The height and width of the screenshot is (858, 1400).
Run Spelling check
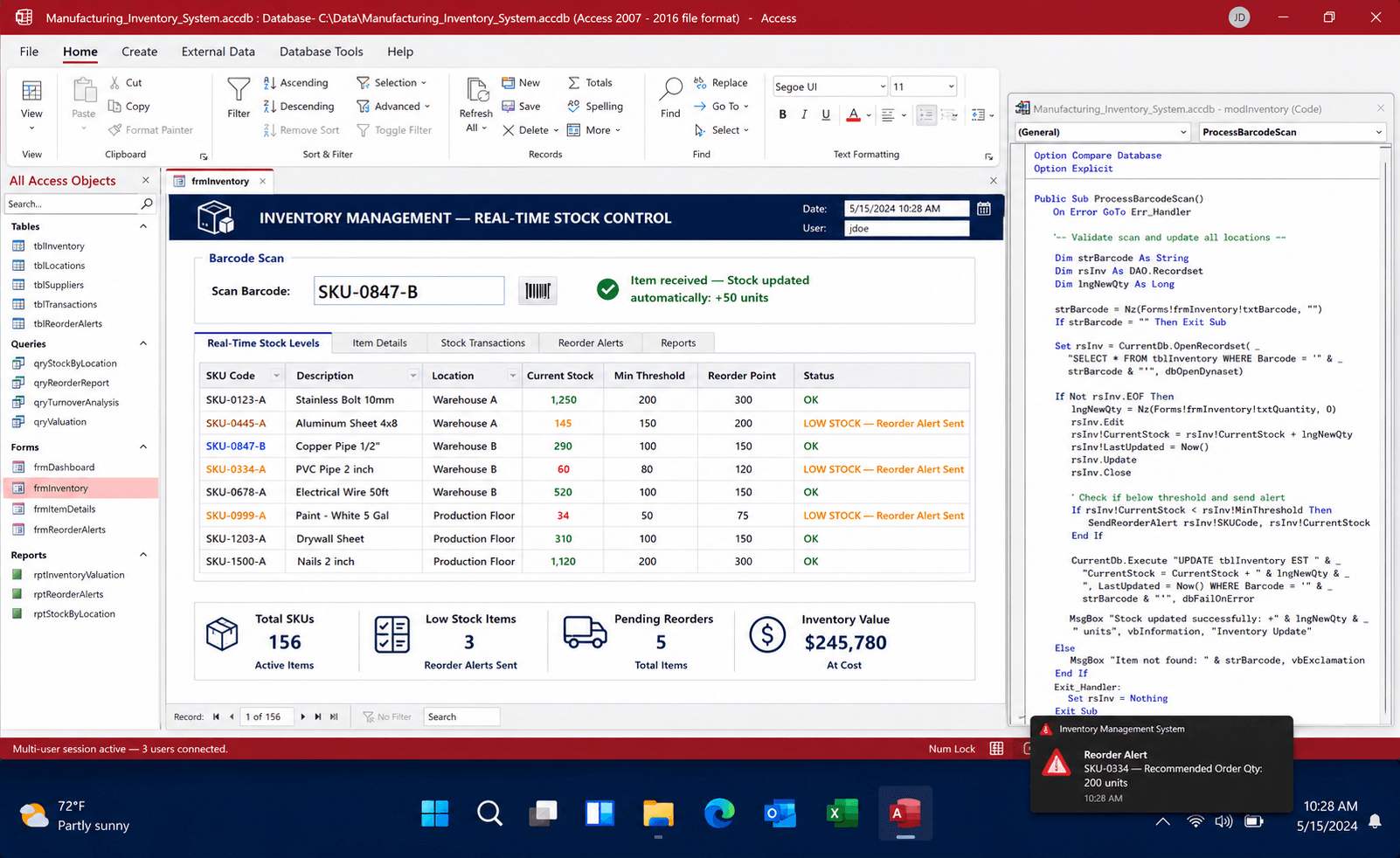[595, 107]
